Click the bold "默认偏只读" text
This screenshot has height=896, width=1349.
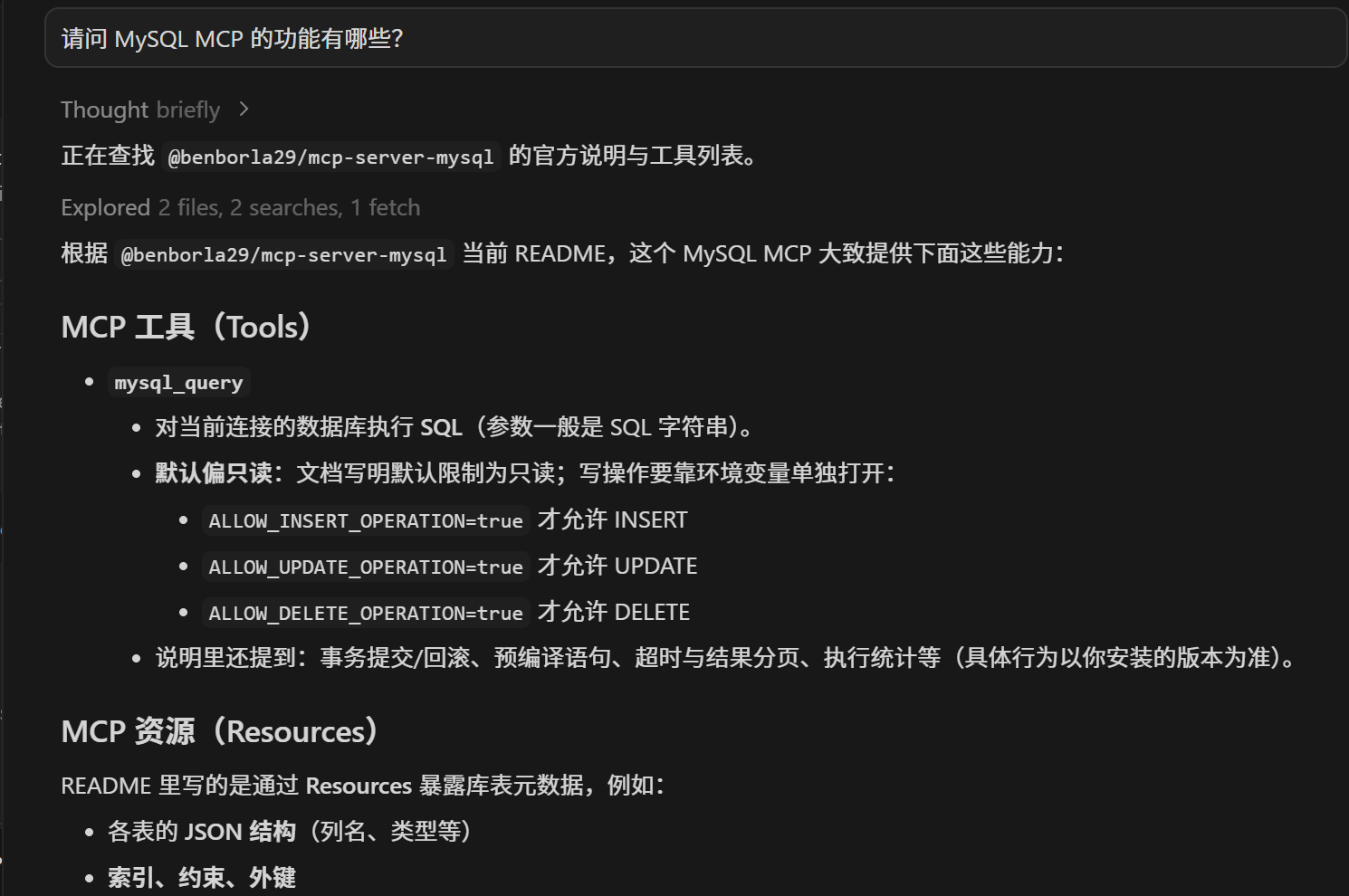(x=214, y=472)
